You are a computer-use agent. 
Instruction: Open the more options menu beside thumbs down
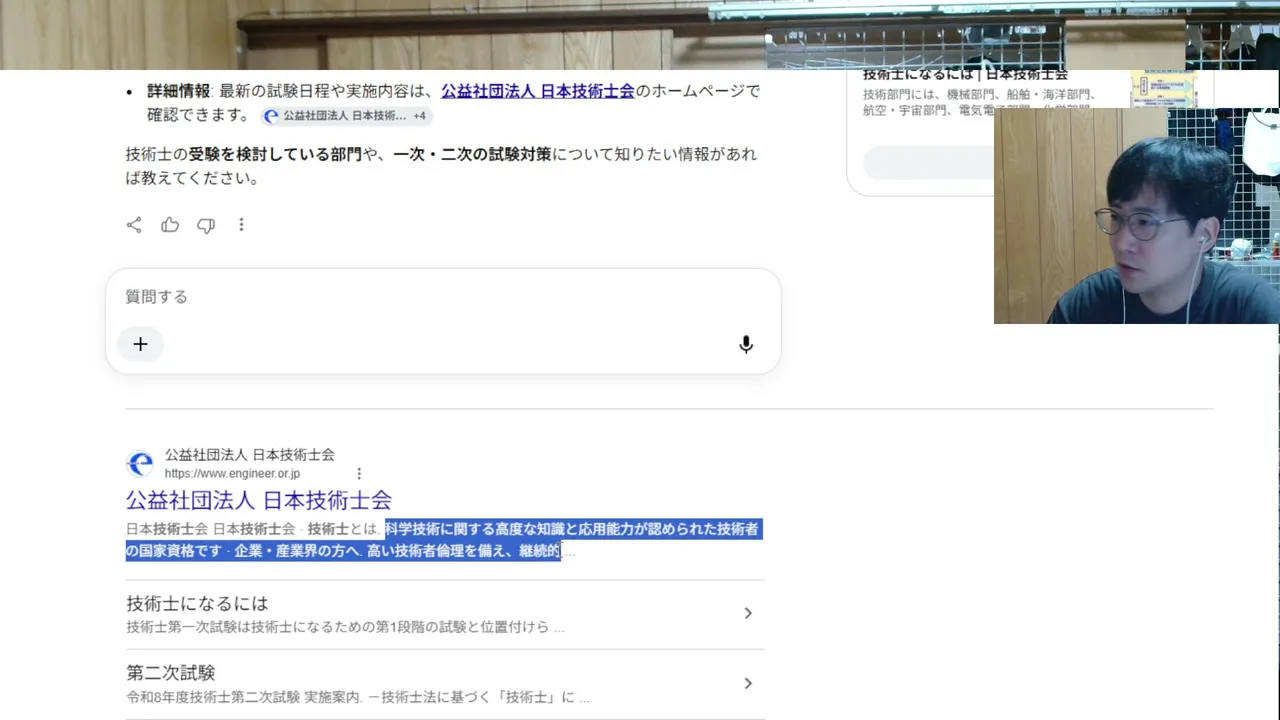pos(241,225)
